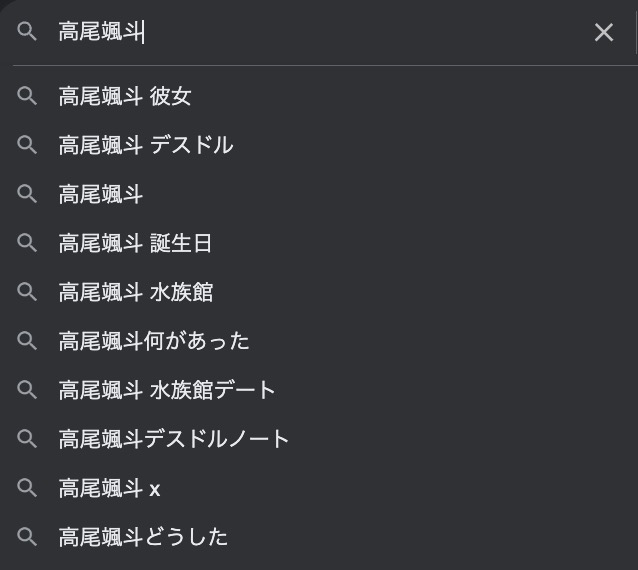Select suggestion 高尾颯斗 デスドル

tap(319, 145)
